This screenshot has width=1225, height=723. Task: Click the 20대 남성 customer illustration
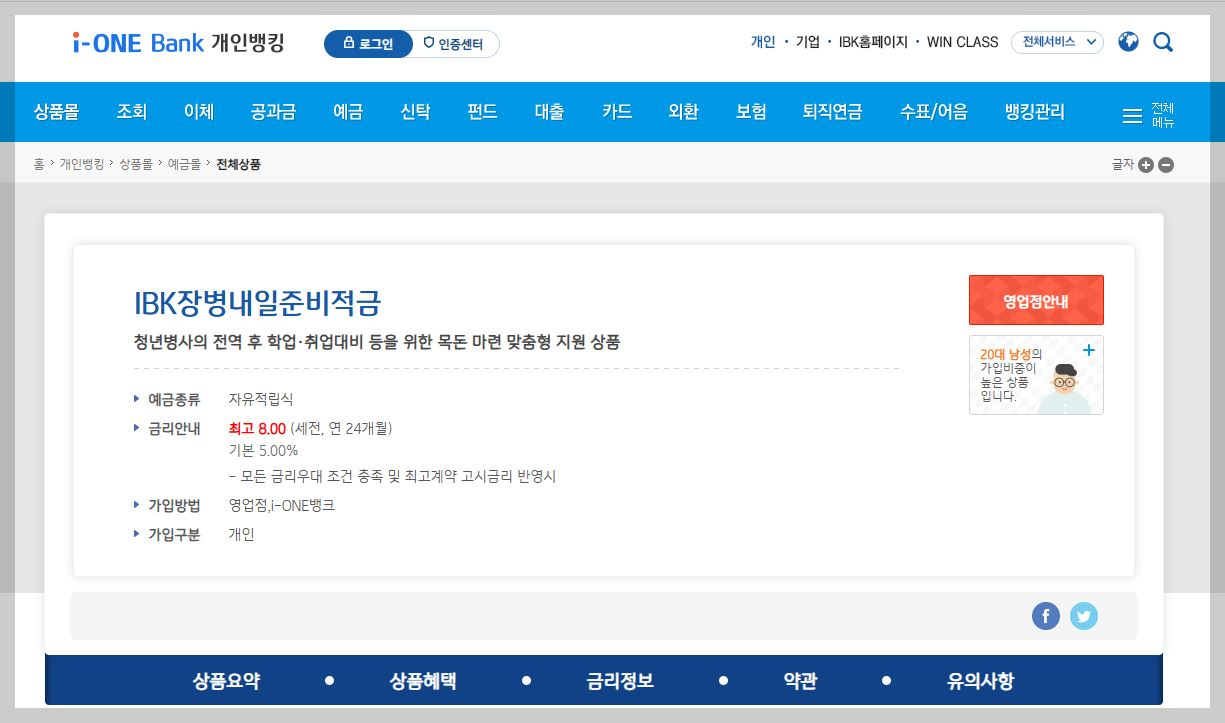coord(1065,389)
